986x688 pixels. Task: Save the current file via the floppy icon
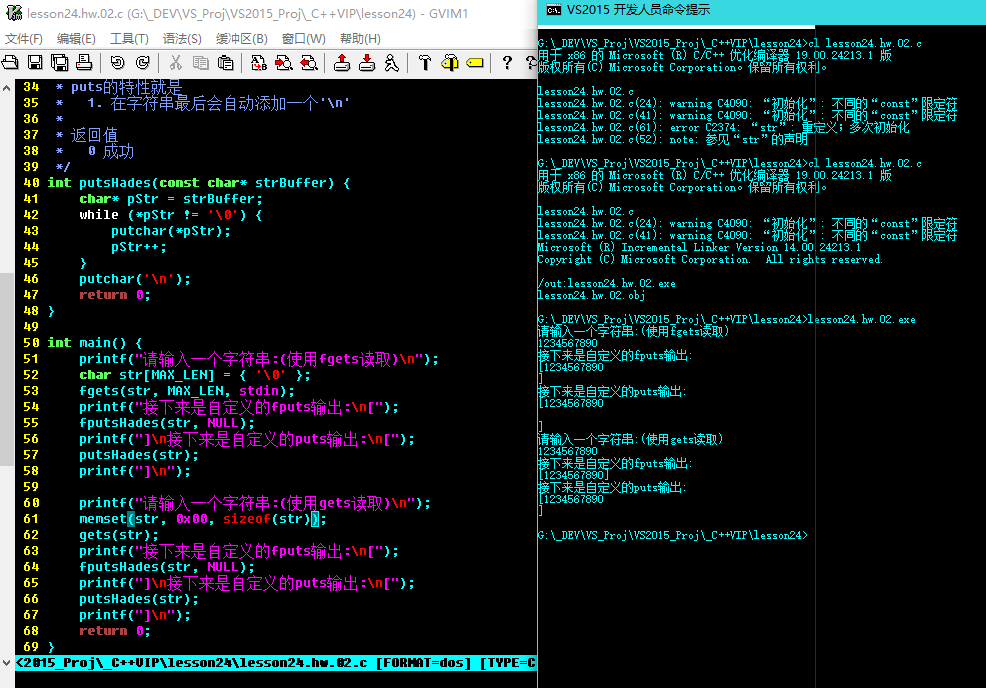(x=34, y=63)
